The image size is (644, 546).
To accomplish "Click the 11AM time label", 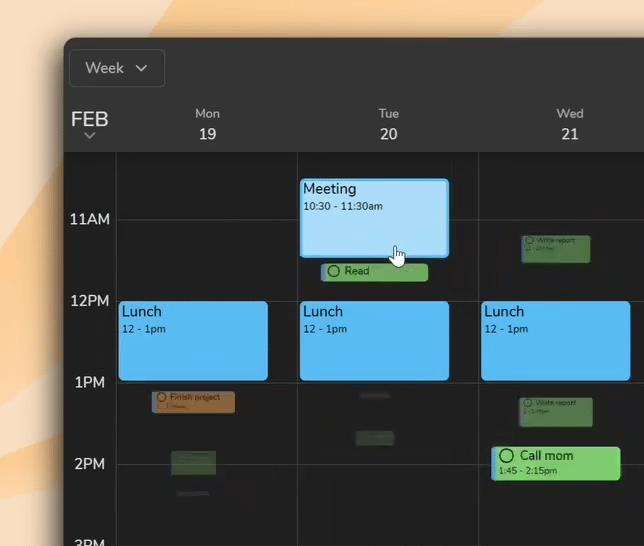I will pyautogui.click(x=90, y=219).
